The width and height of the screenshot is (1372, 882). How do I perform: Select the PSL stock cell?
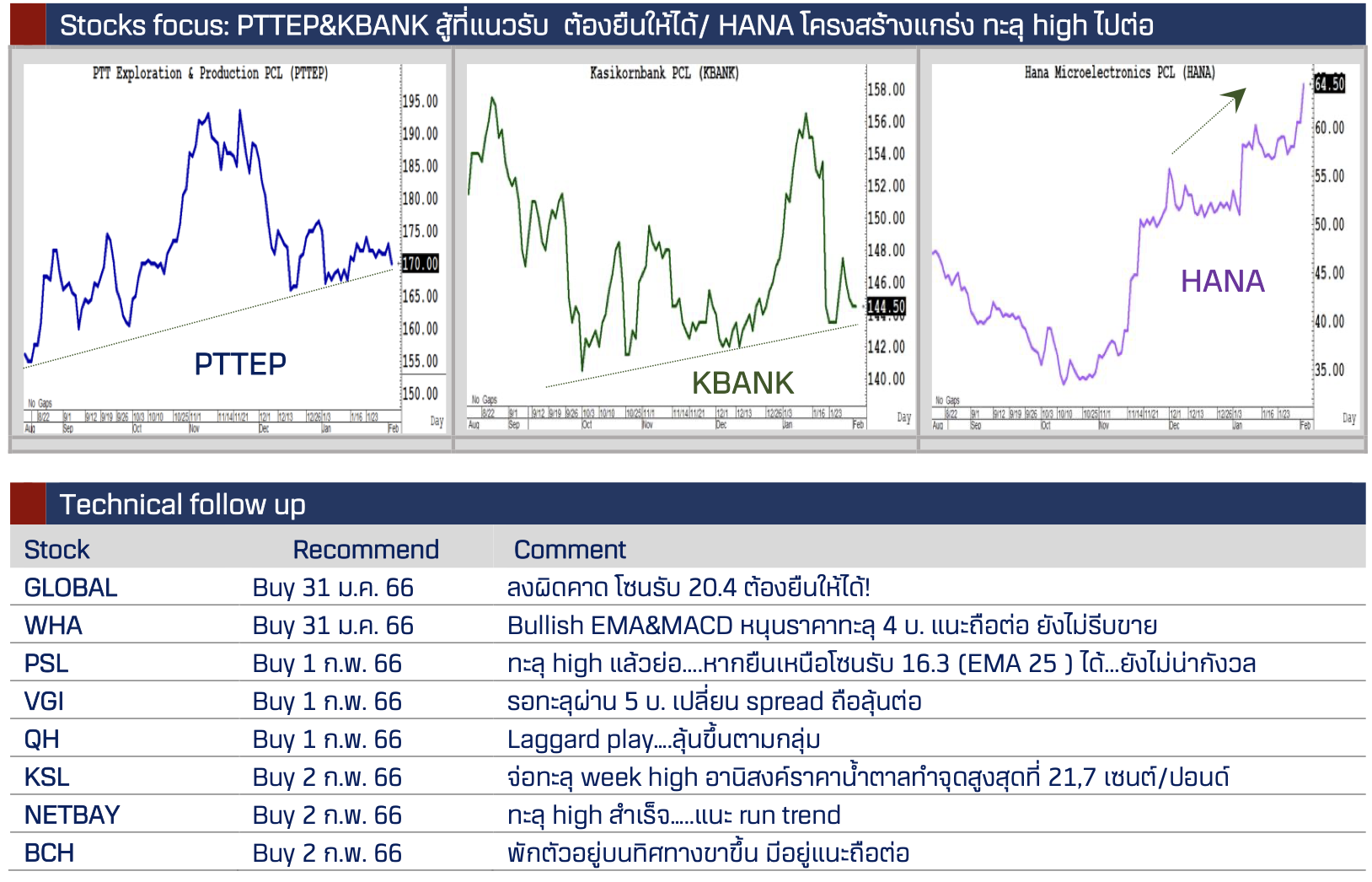tap(46, 664)
